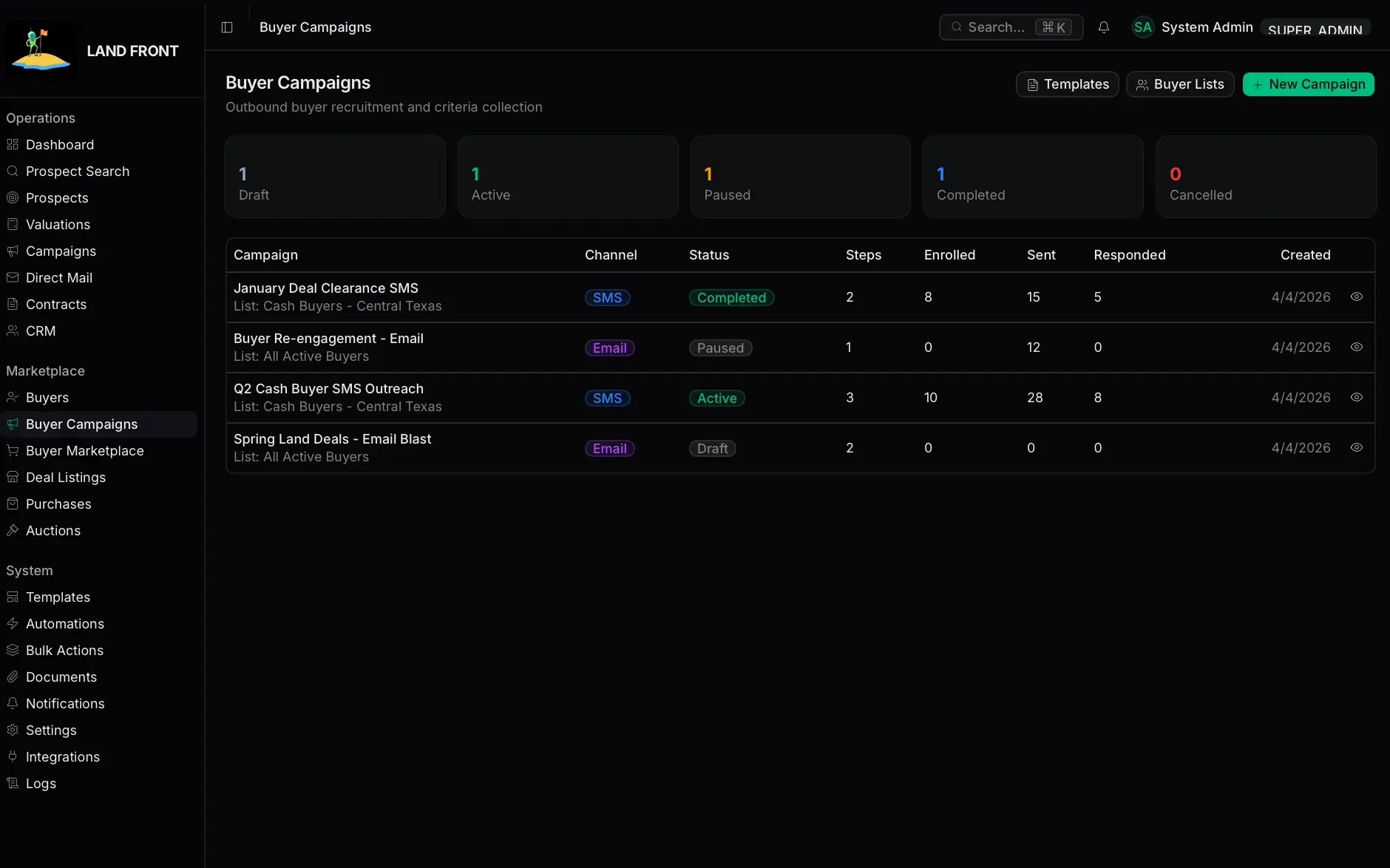Click the Valuations calculator icon
The image size is (1390, 868).
pos(13,225)
